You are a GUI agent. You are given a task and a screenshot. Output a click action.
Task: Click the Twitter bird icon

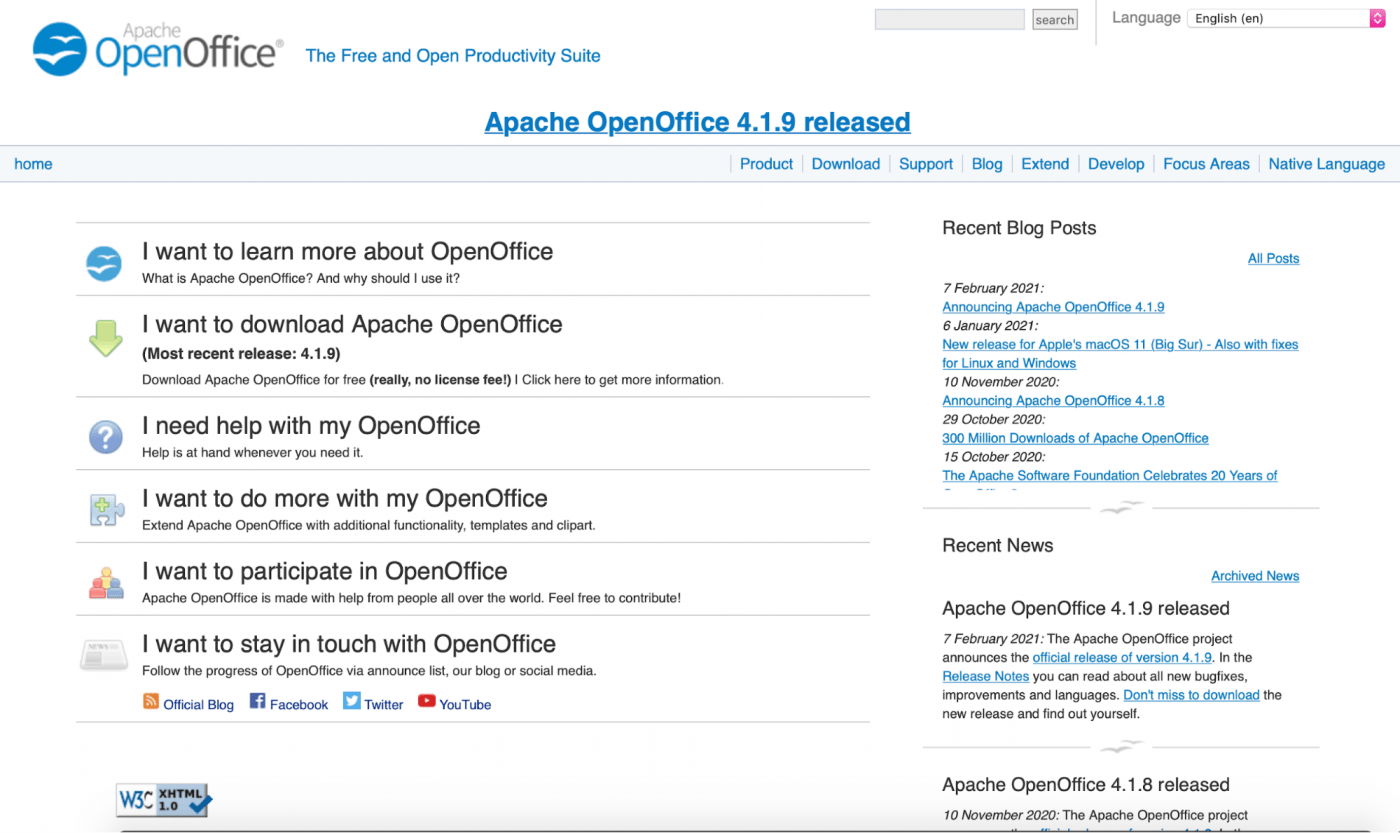click(x=351, y=701)
